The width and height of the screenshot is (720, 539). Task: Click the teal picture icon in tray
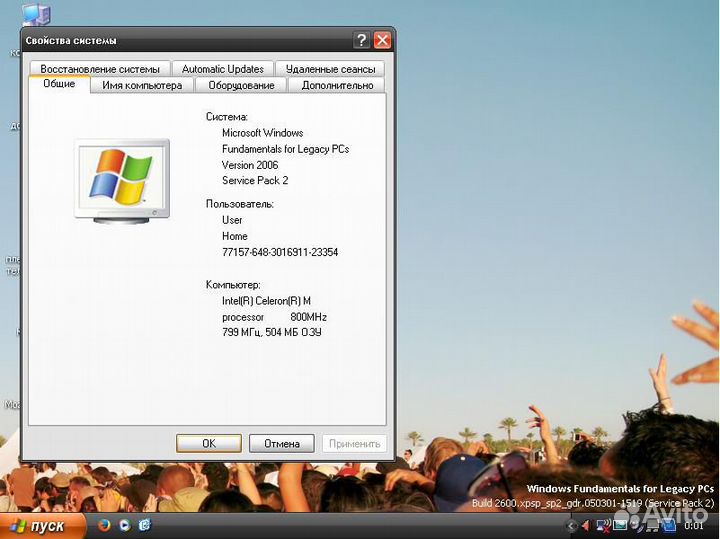(620, 525)
